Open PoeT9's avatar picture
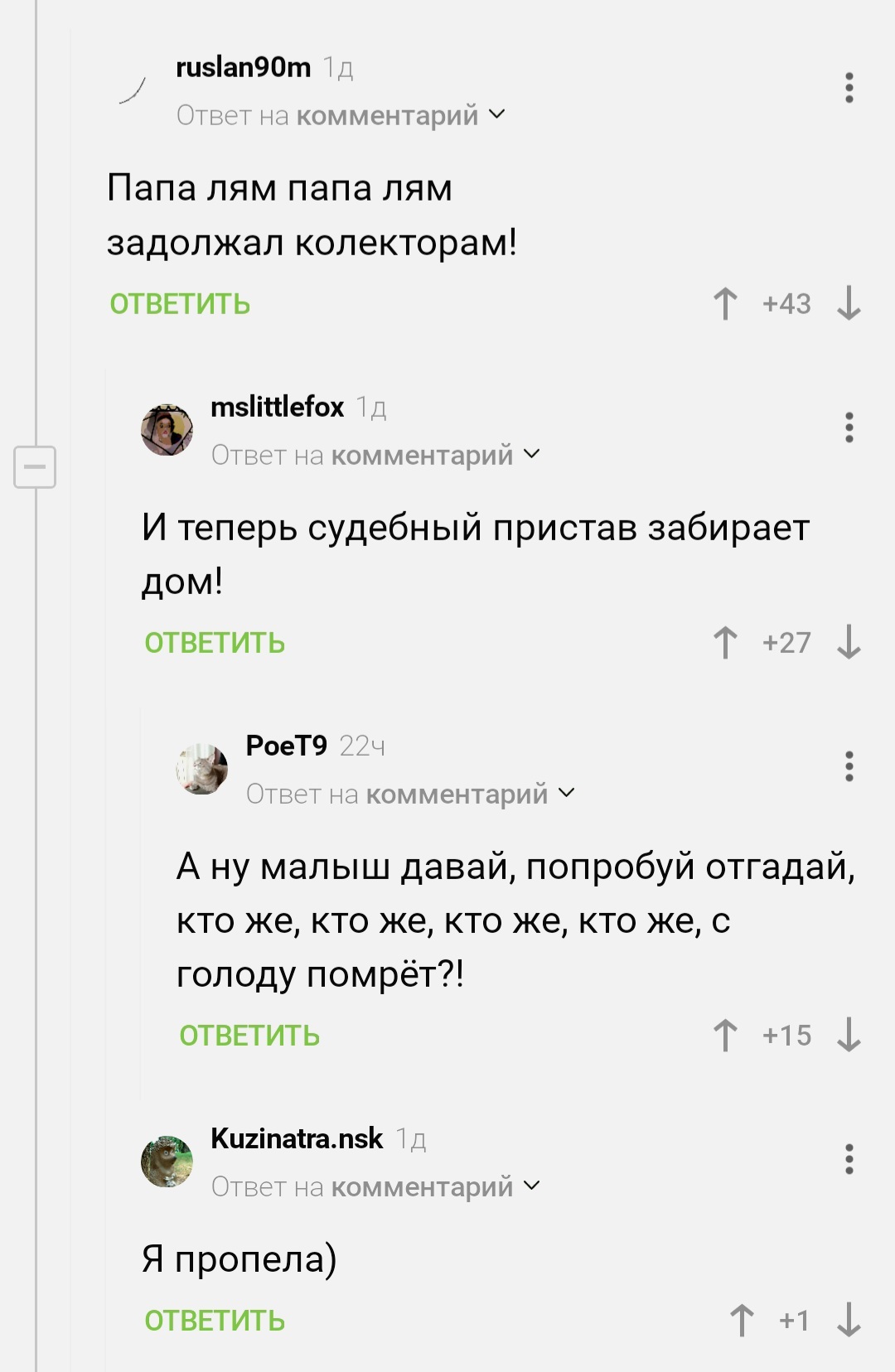This screenshot has height=1372, width=895. point(202,769)
